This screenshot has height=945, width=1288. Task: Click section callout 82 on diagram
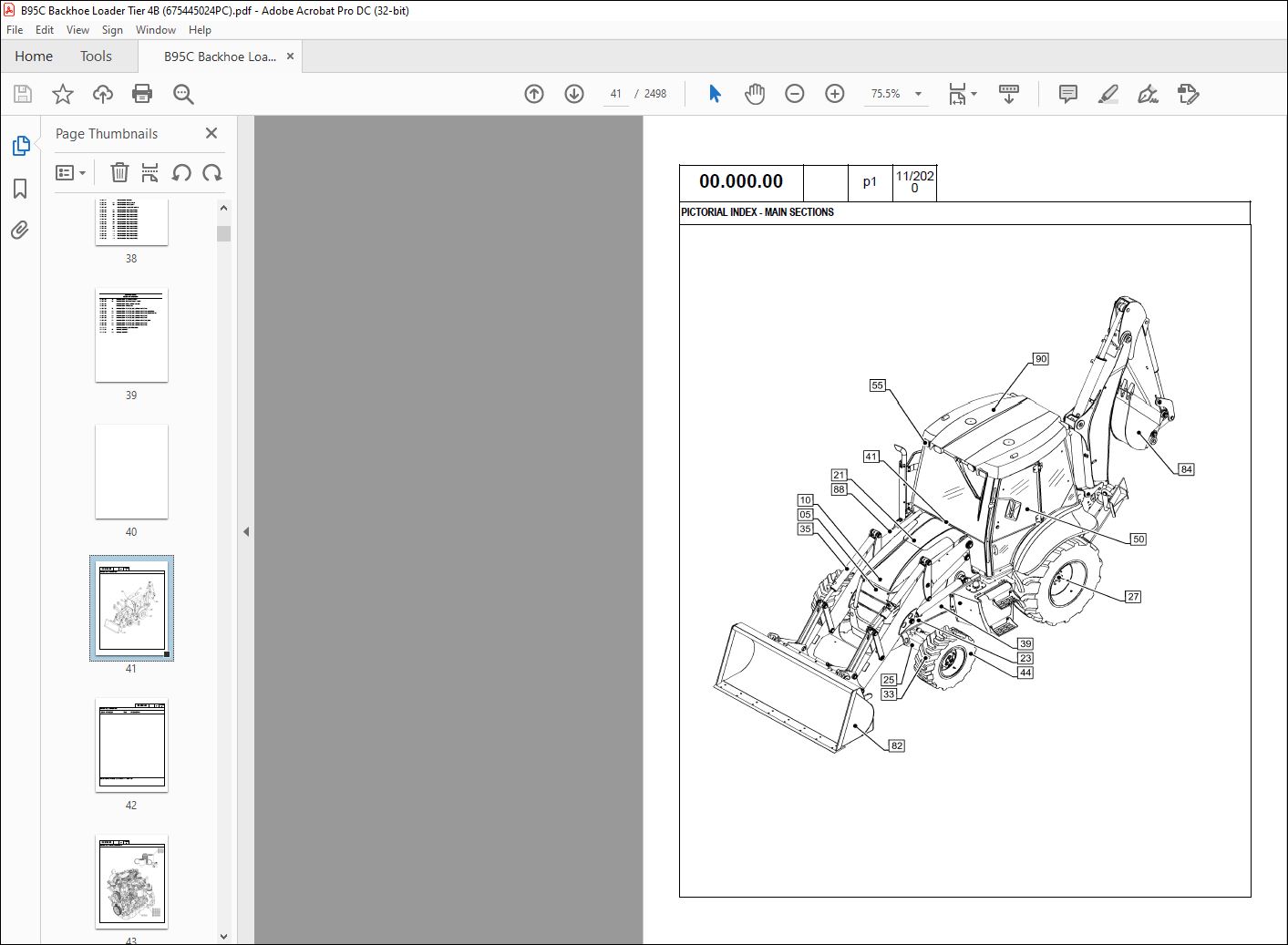897,745
